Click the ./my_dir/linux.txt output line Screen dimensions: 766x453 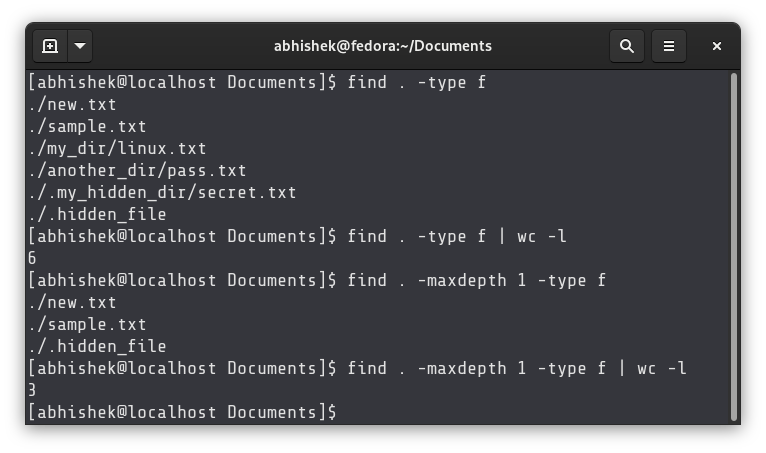(x=117, y=149)
